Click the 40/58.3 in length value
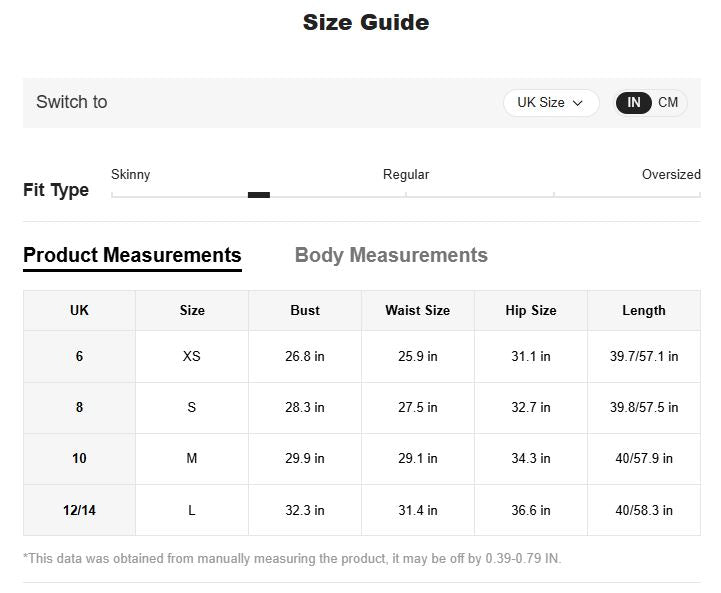This screenshot has height=593, width=721. tap(644, 511)
